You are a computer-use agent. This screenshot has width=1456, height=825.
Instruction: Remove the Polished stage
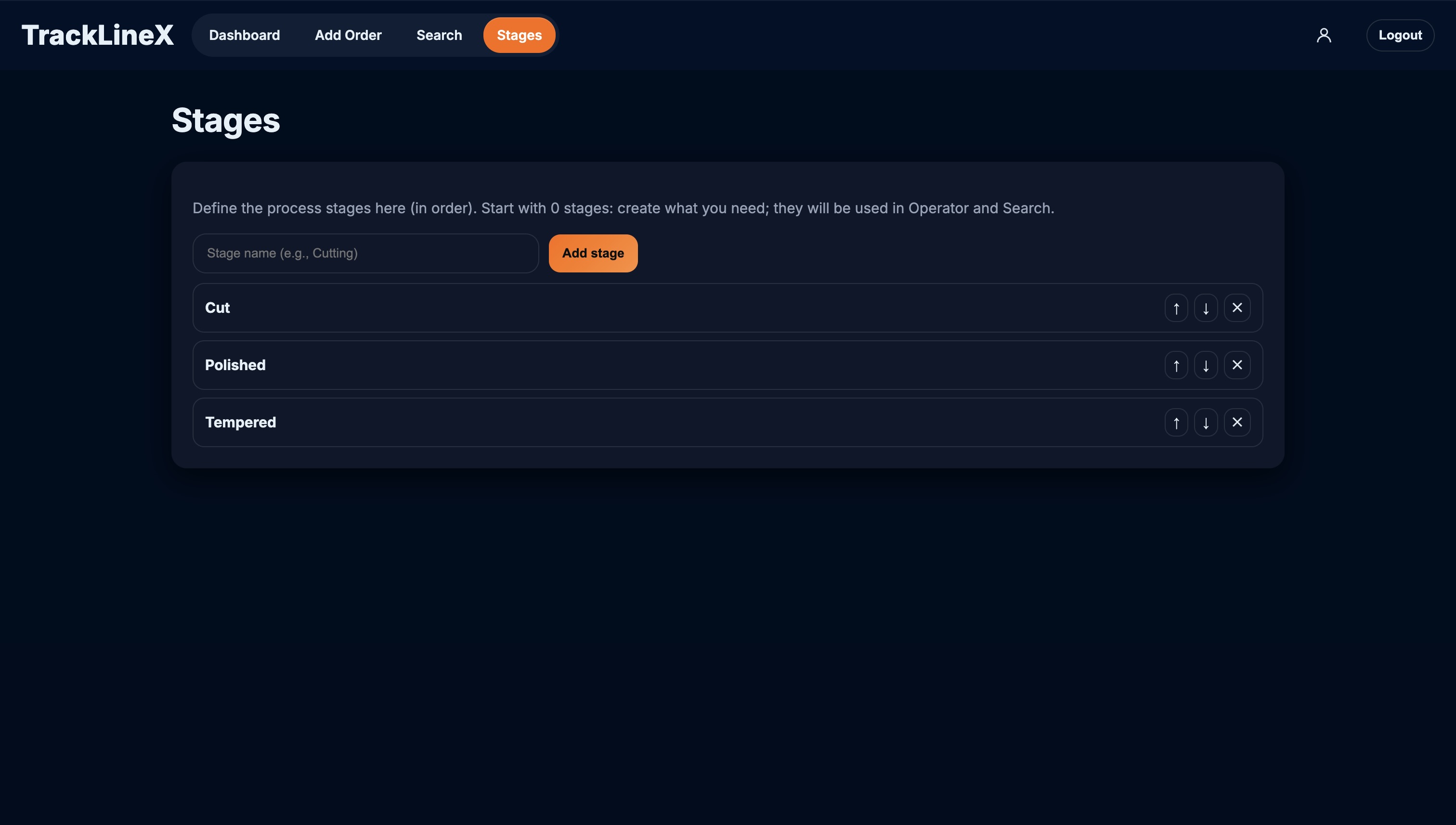tap(1236, 365)
